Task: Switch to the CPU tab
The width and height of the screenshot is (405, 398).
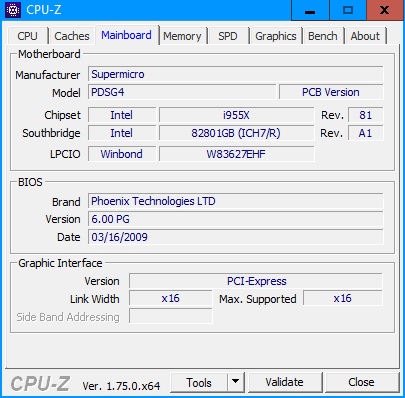Action: coord(27,36)
